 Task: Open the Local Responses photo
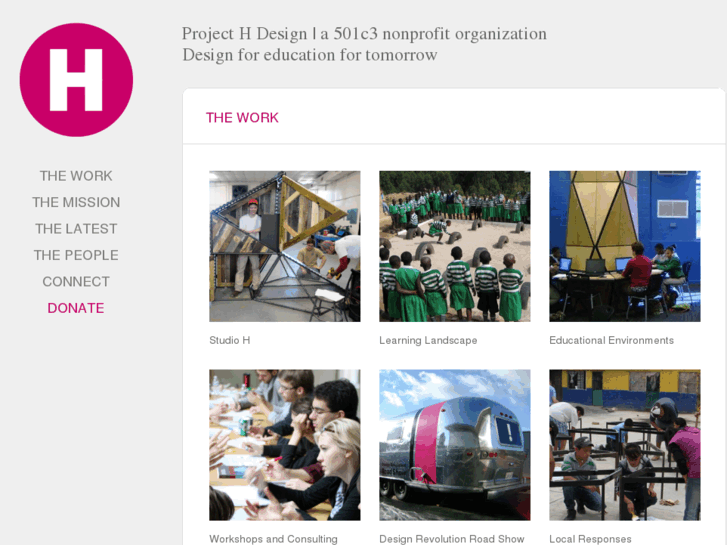(x=625, y=445)
